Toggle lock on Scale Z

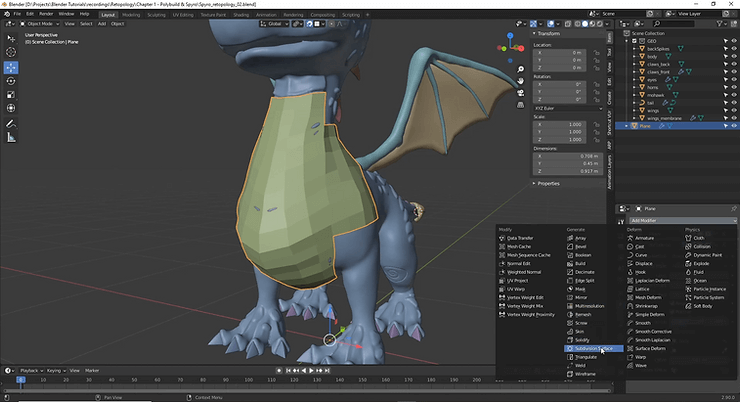coord(597,140)
